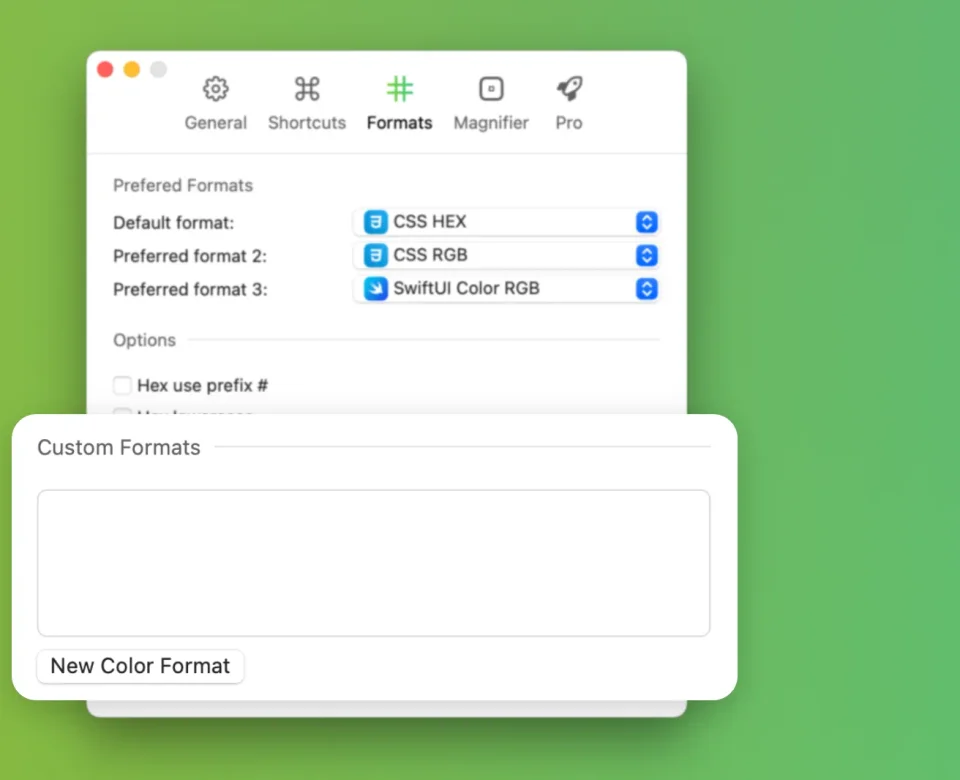Open the Magnifier square icon
960x780 pixels.
(x=491, y=89)
